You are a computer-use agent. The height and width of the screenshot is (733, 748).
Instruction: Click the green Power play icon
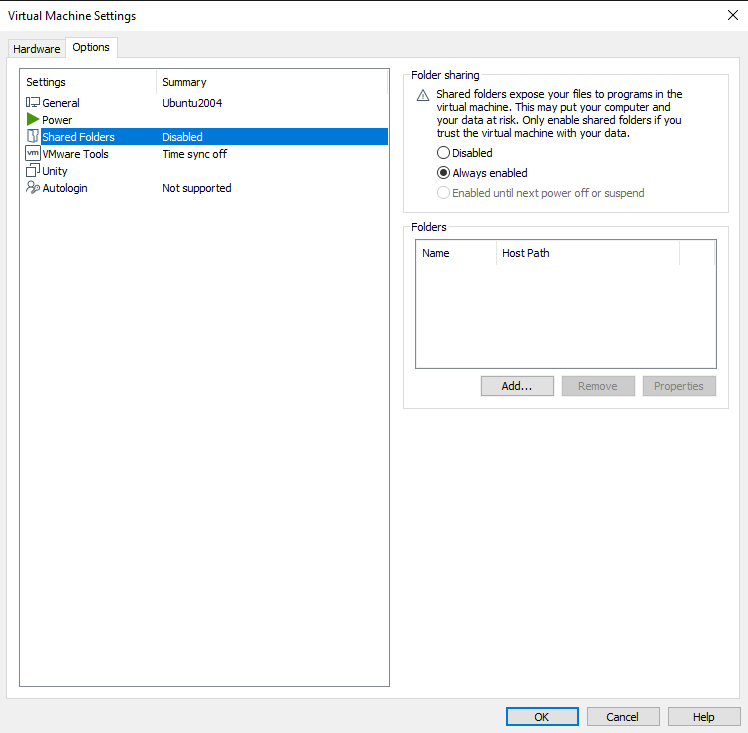point(32,119)
